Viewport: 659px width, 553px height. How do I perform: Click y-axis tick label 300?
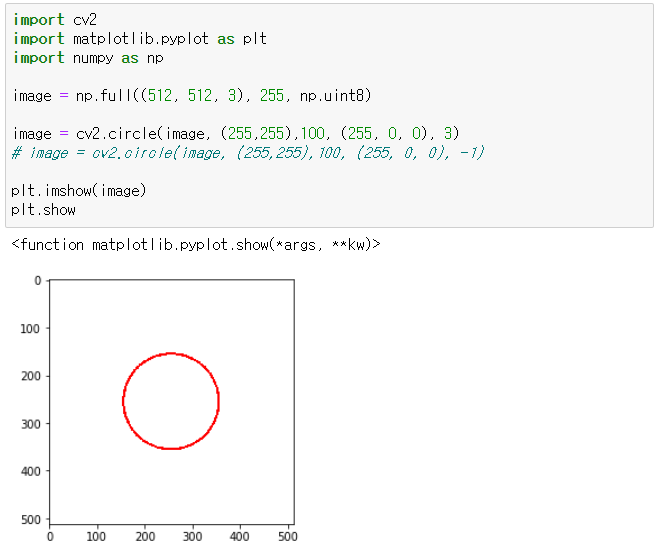[x=30, y=424]
